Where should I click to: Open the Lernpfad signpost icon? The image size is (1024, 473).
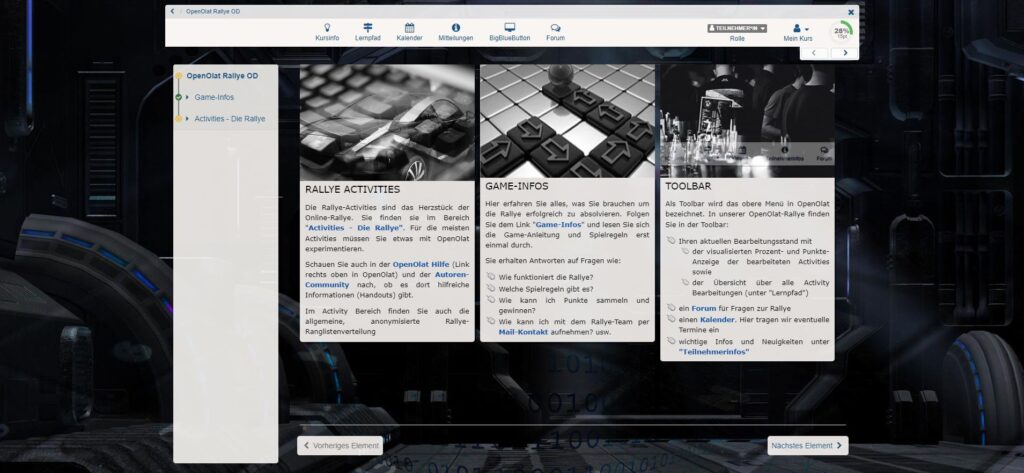click(x=368, y=27)
